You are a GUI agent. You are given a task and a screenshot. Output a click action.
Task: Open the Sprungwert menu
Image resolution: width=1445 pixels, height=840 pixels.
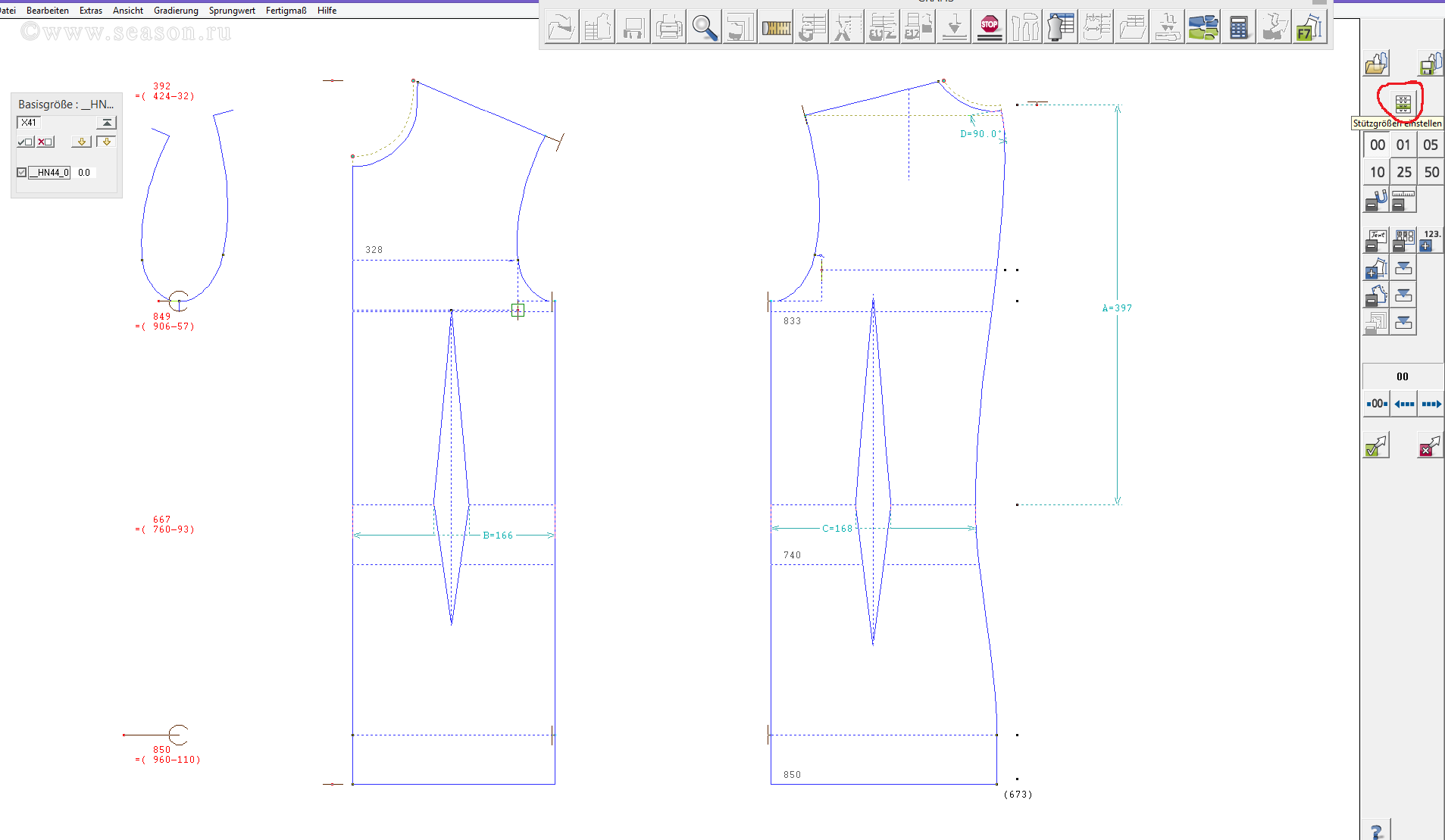[x=232, y=11]
